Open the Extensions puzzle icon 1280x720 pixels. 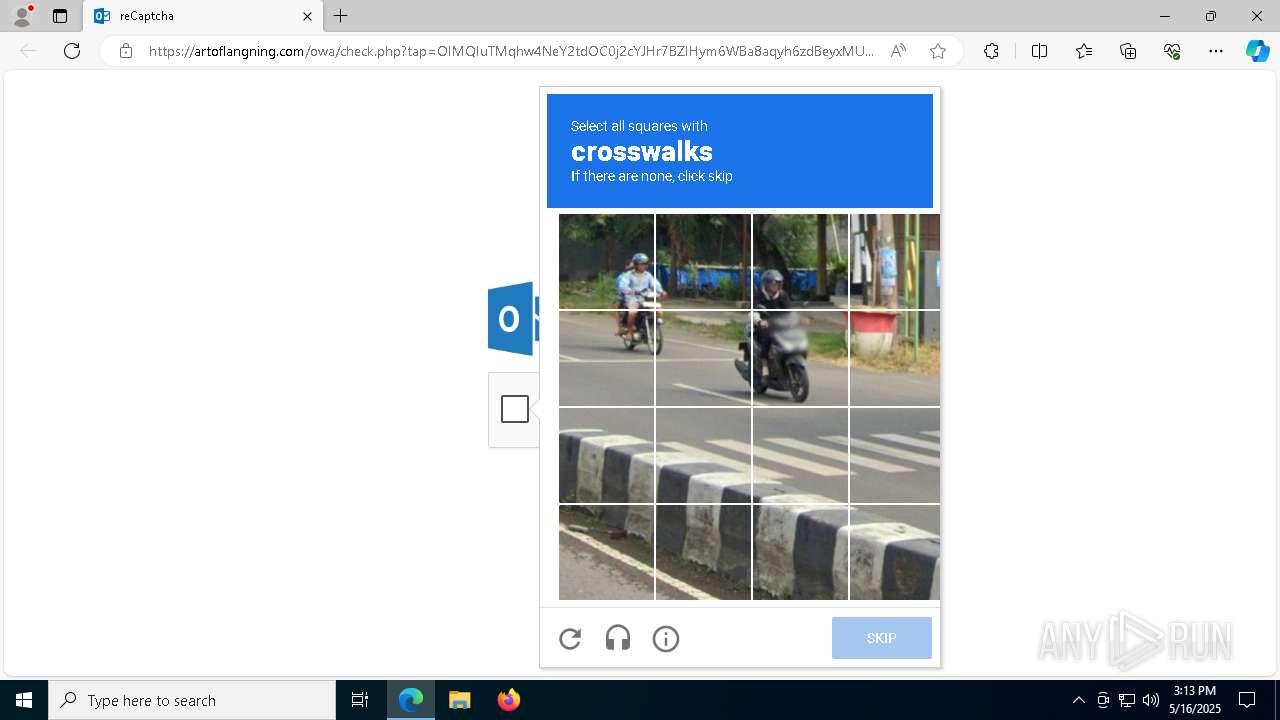[x=991, y=51]
